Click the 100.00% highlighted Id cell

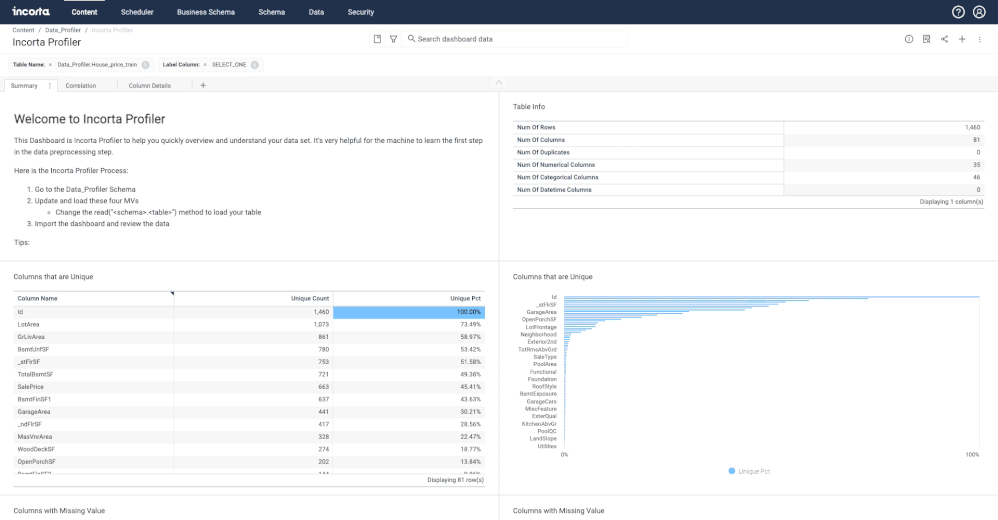(x=410, y=312)
